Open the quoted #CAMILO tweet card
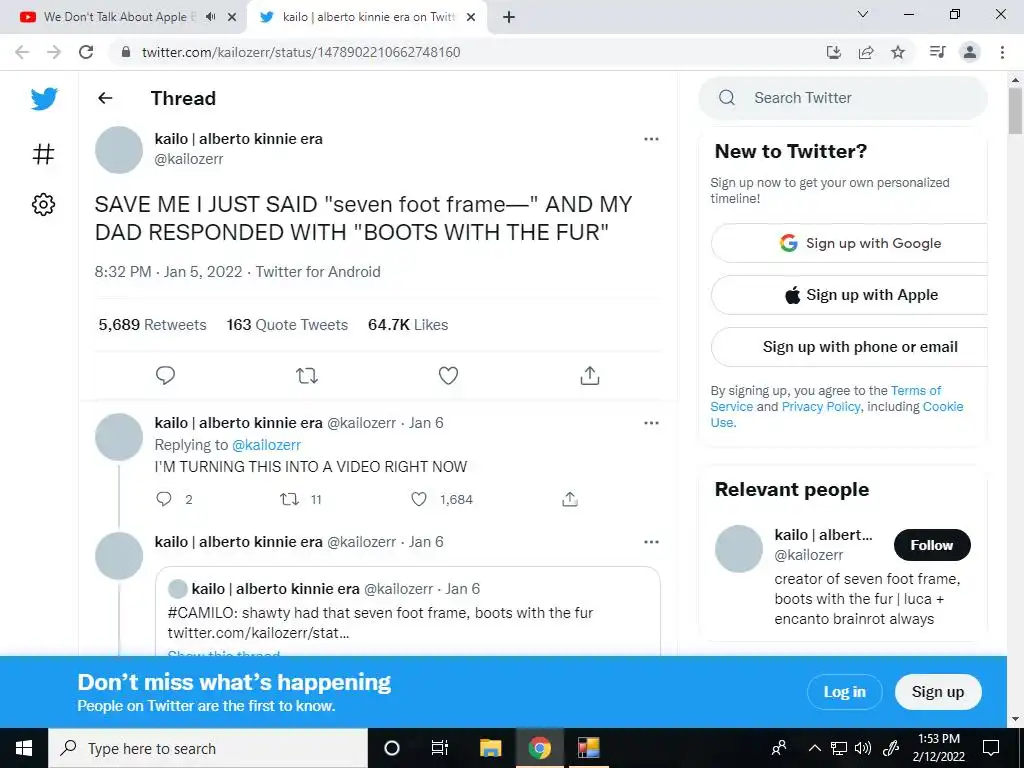Viewport: 1024px width, 768px height. point(408,612)
